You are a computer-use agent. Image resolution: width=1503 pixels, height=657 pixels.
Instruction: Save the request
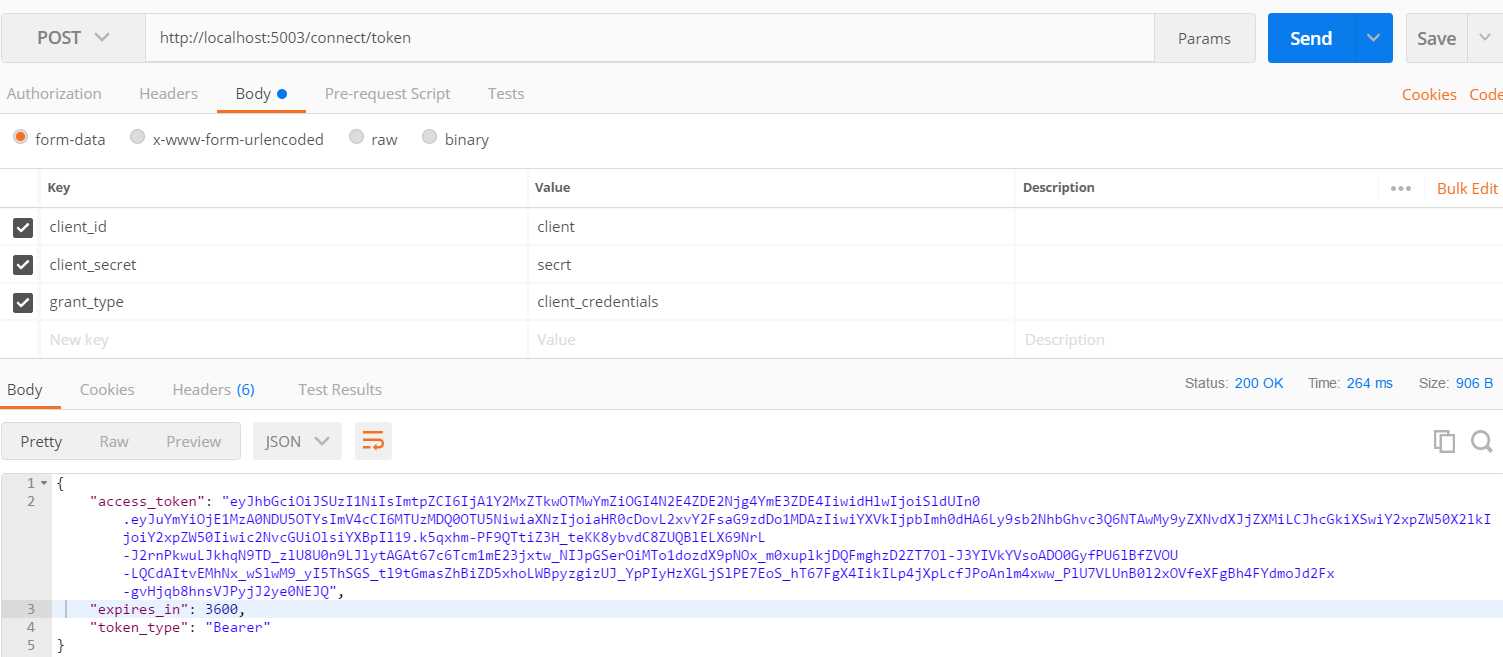pos(1436,38)
